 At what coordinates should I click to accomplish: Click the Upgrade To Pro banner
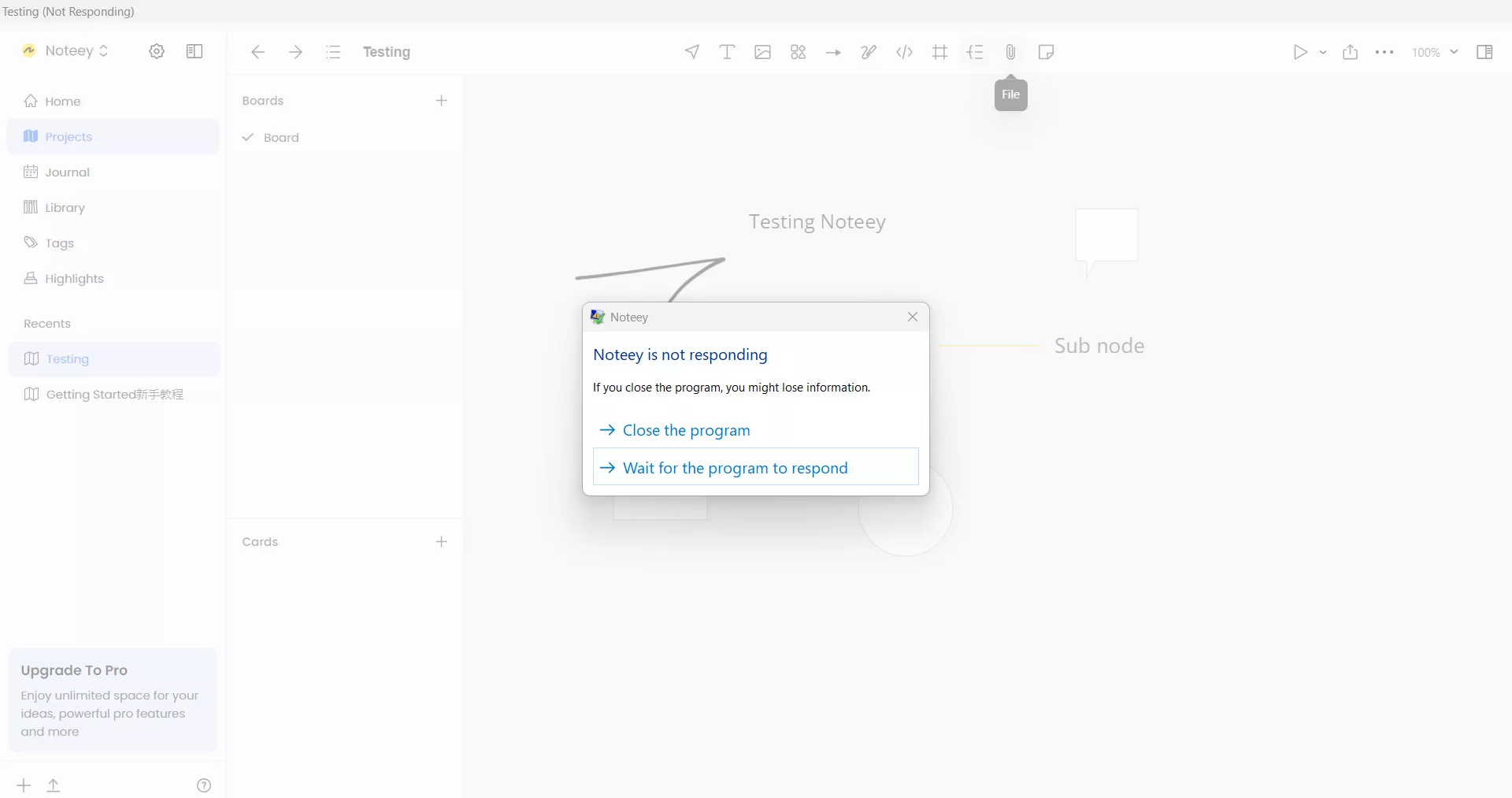pyautogui.click(x=113, y=700)
